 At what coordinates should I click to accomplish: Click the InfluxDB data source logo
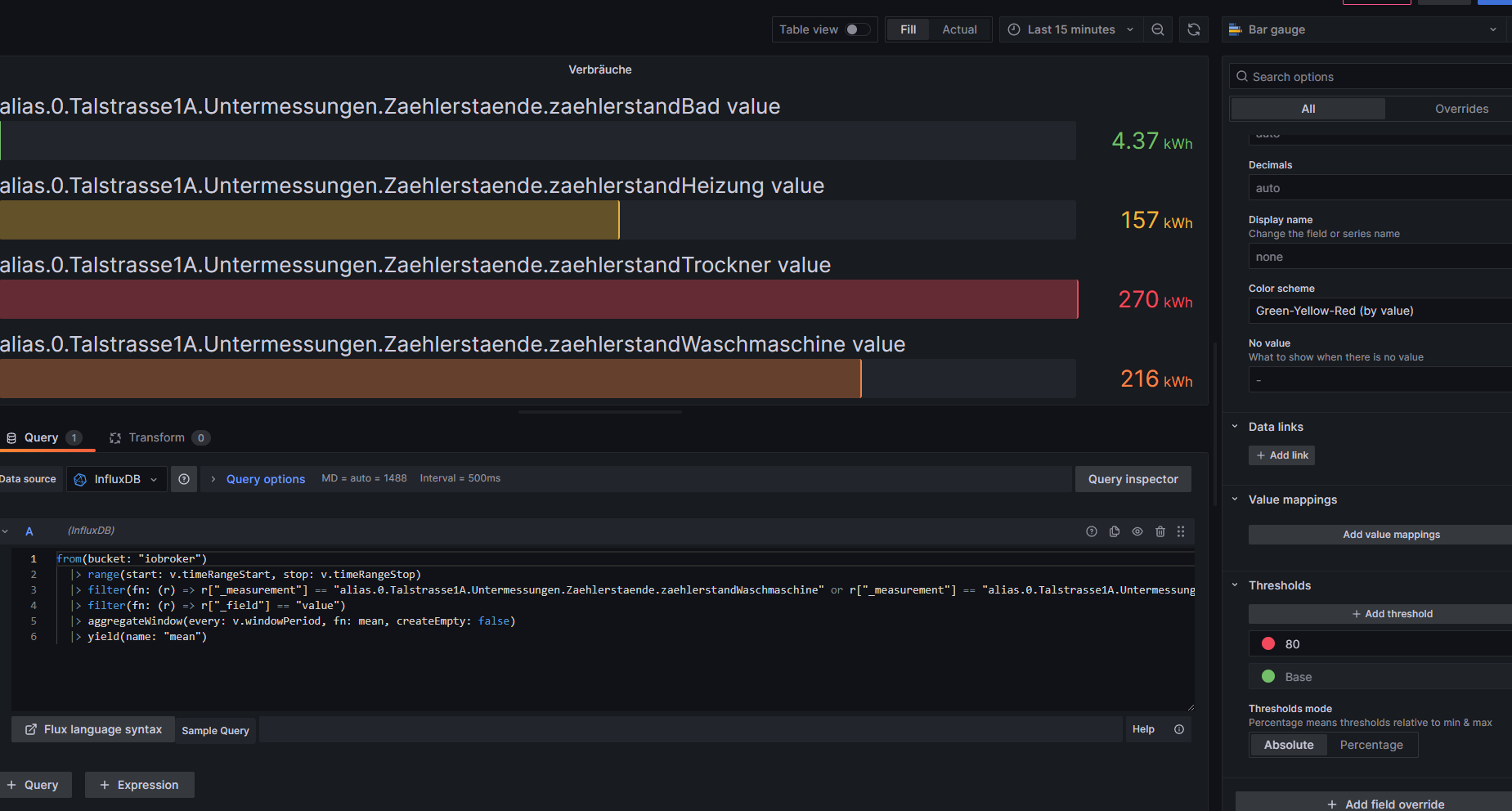pyautogui.click(x=80, y=479)
